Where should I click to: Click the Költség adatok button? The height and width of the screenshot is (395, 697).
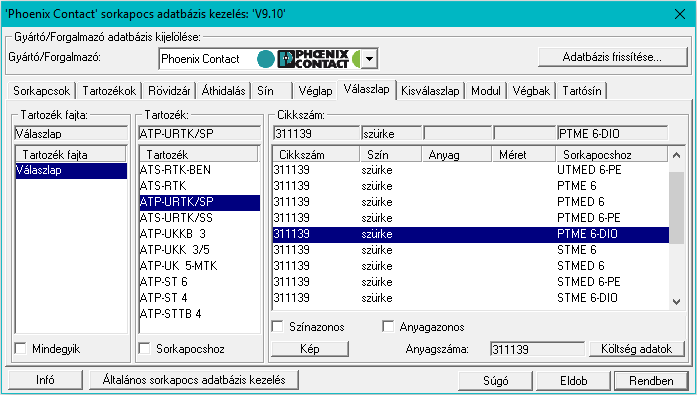(x=637, y=349)
